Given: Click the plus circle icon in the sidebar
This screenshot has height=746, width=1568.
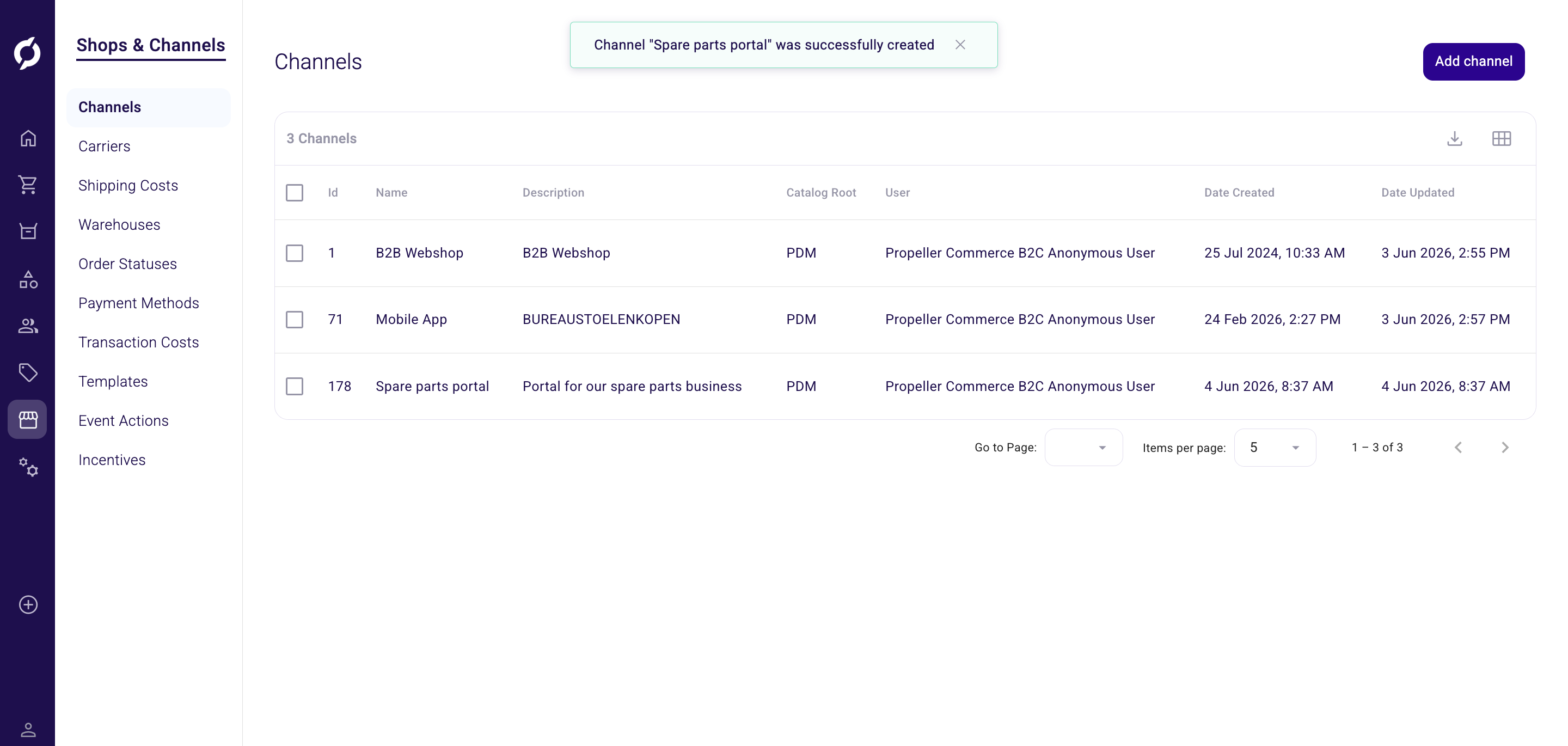Looking at the screenshot, I should [28, 604].
